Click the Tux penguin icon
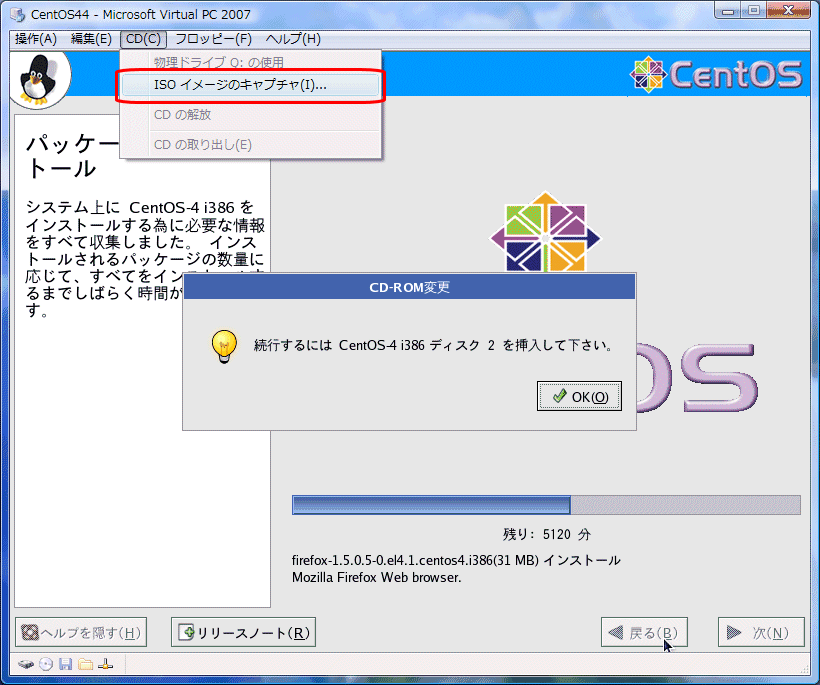 pyautogui.click(x=37, y=79)
